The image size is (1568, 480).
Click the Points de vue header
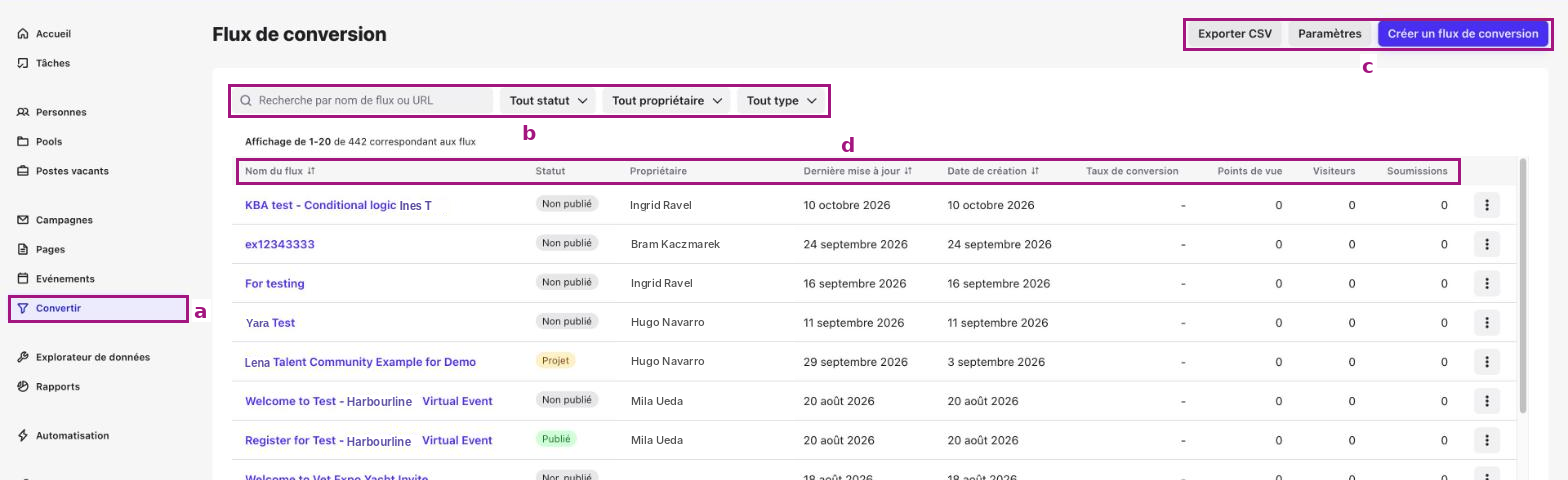click(1250, 171)
